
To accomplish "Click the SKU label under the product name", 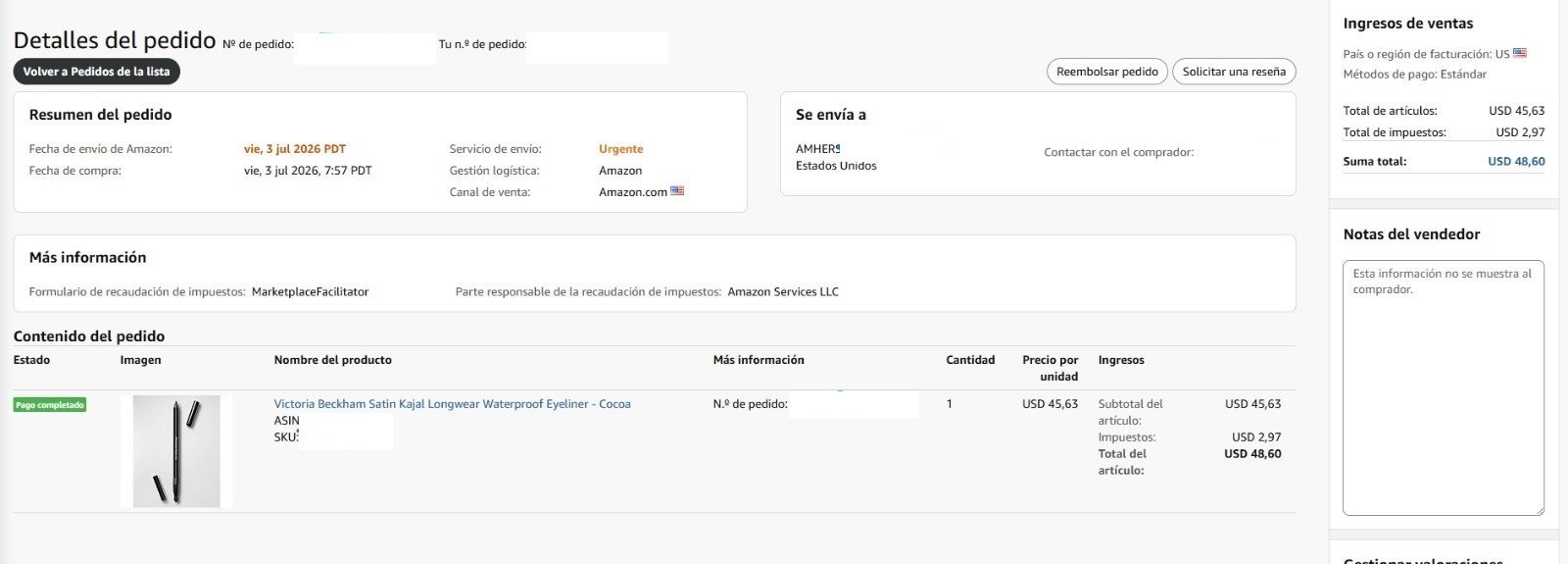I will [x=285, y=437].
